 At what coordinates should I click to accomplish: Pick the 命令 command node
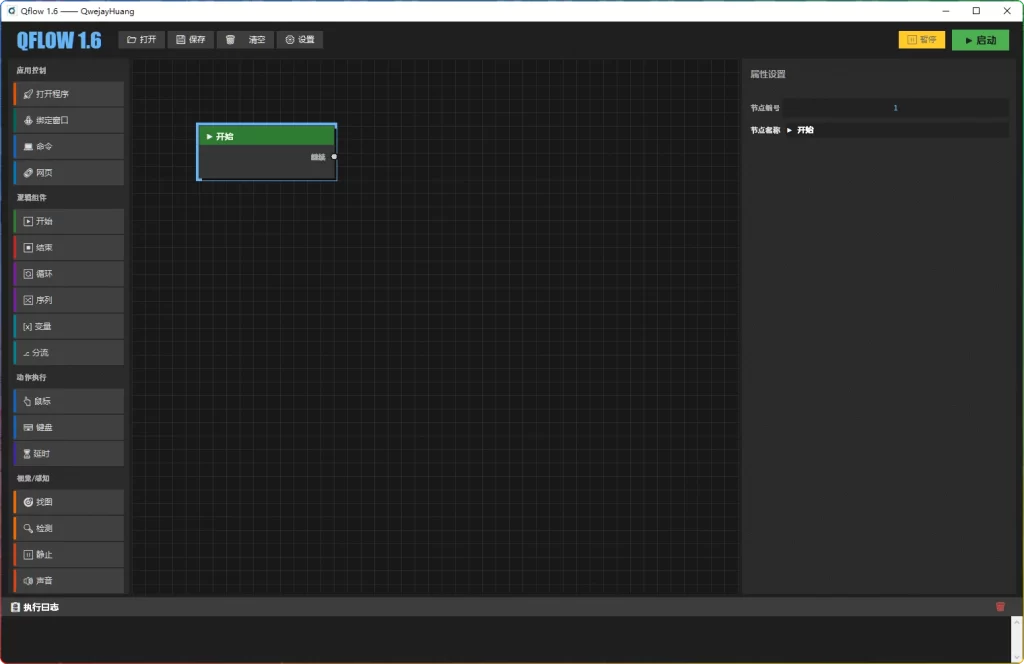click(x=69, y=146)
